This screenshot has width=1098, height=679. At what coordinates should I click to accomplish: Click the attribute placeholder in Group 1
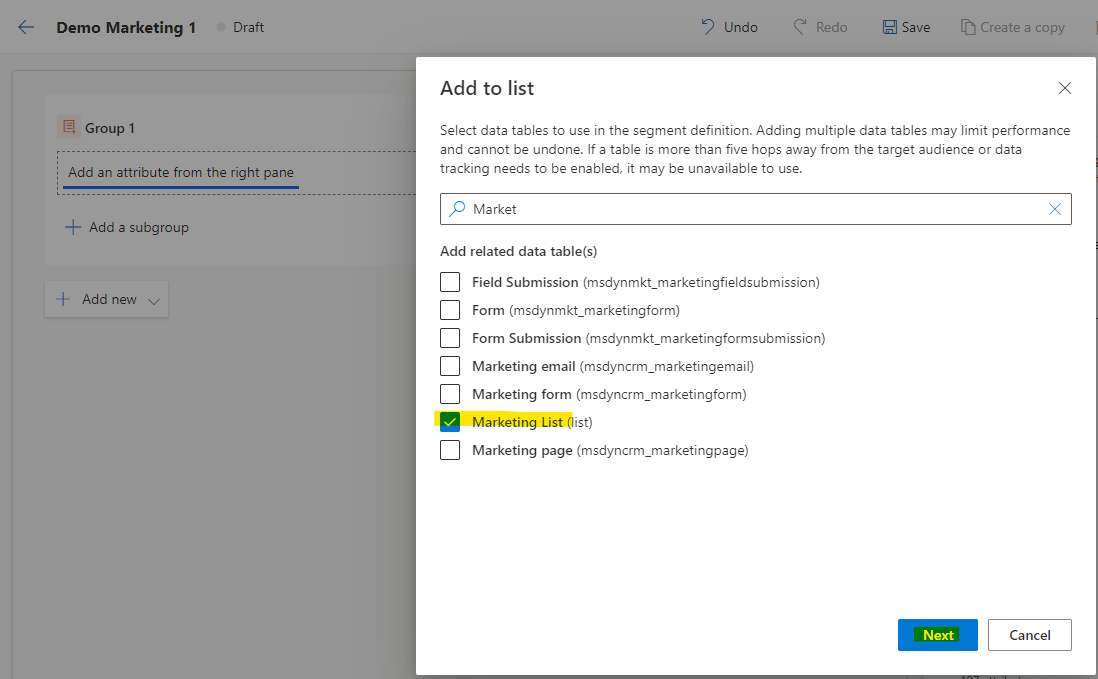pyautogui.click(x=180, y=172)
